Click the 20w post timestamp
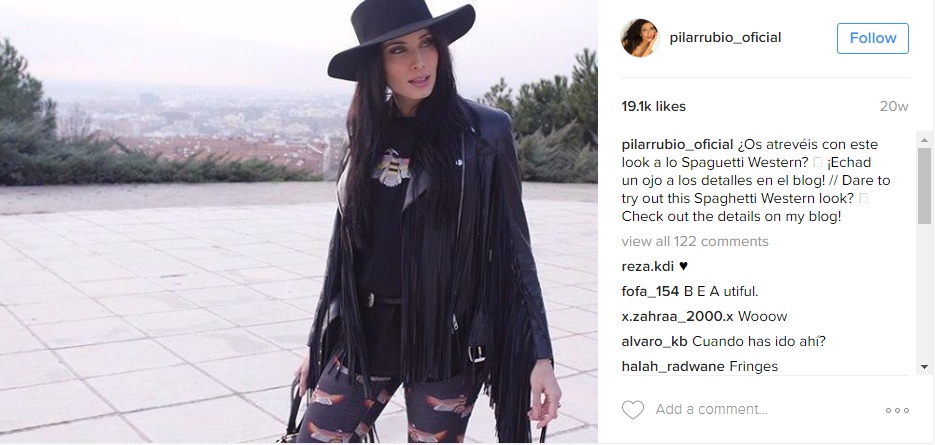 click(x=894, y=107)
